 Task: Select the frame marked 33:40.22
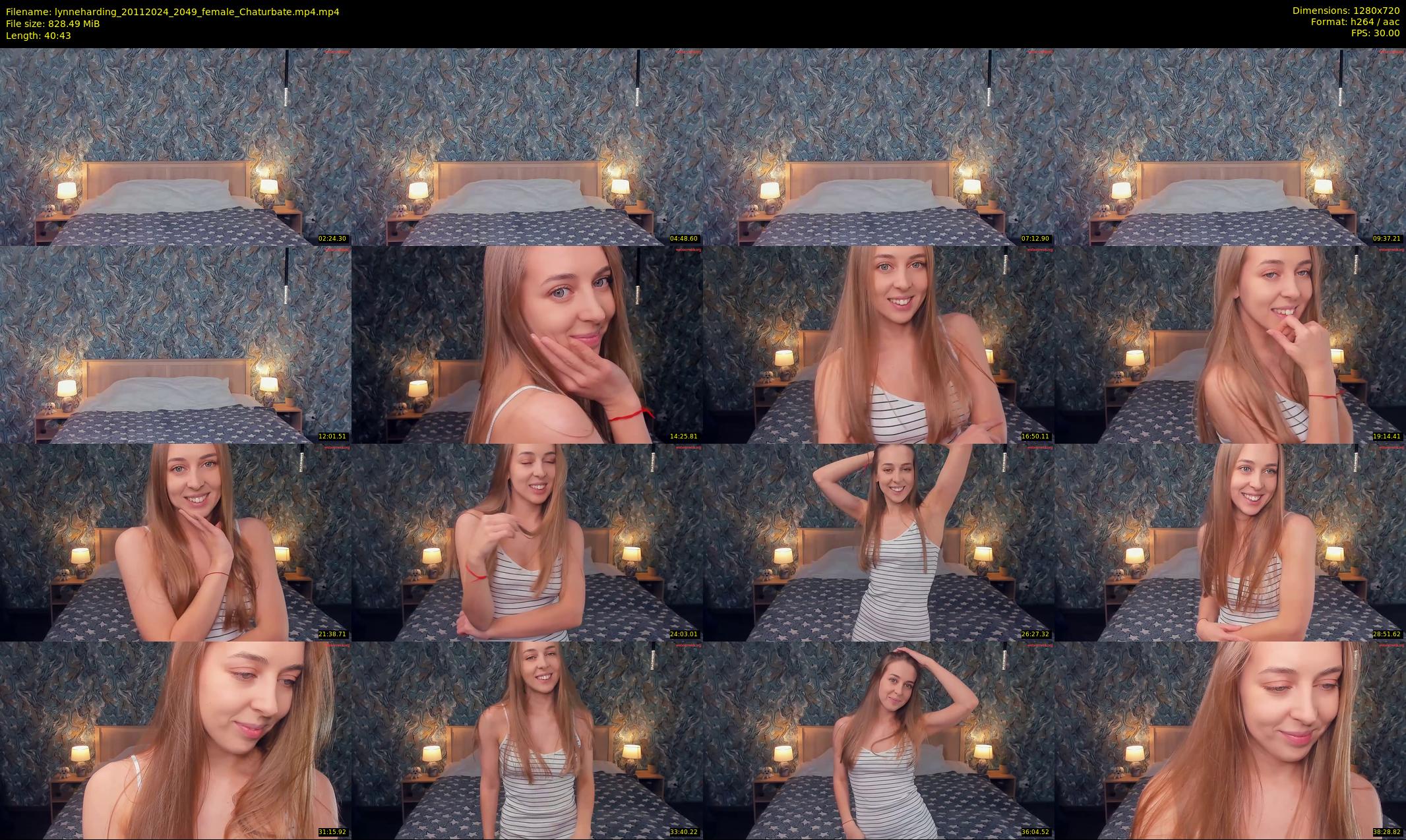(527, 740)
